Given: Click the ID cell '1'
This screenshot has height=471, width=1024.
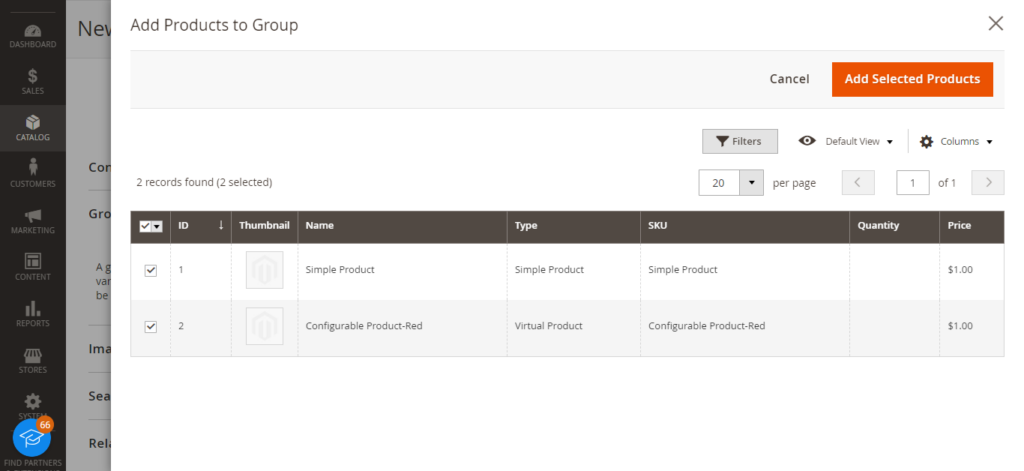Looking at the screenshot, I should [181, 270].
